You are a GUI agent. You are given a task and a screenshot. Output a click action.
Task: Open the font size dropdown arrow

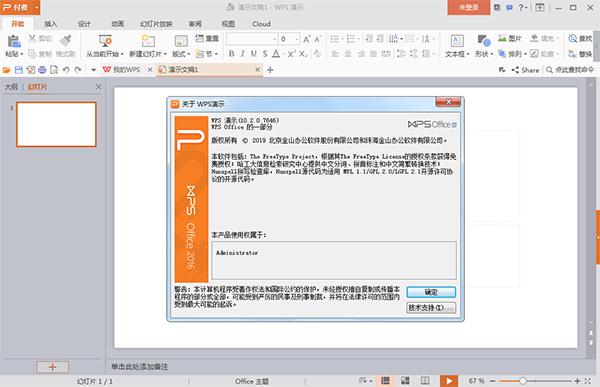click(x=297, y=39)
